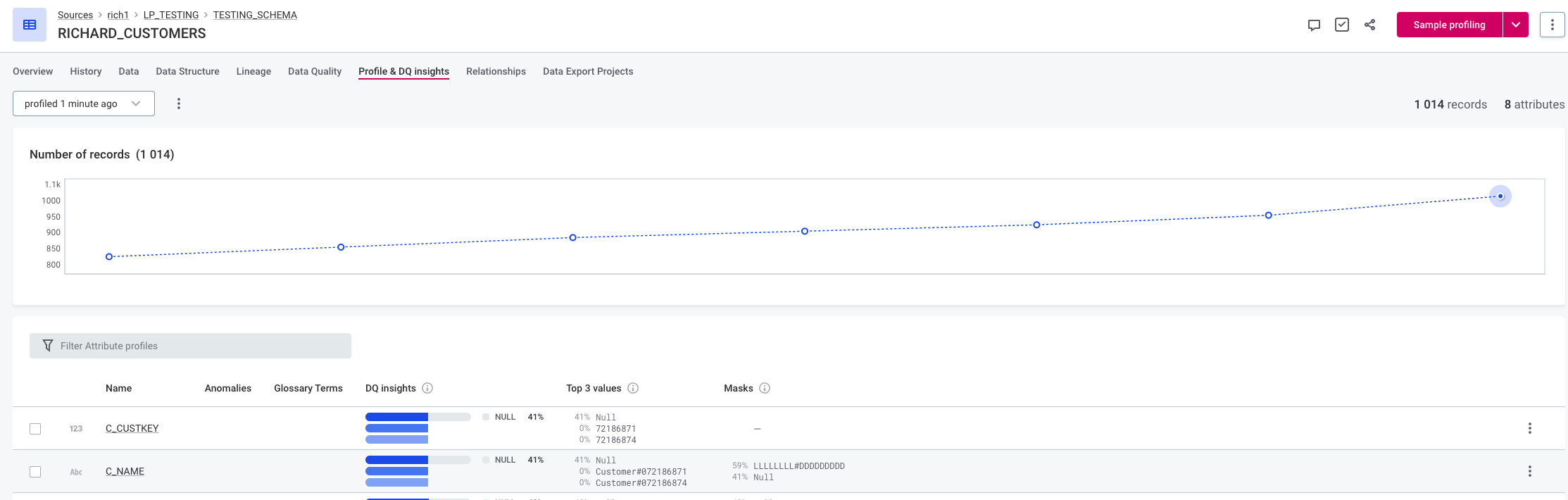Viewport: 1568px width, 500px height.
Task: Open the top-right three-dot options menu
Action: (x=1552, y=25)
